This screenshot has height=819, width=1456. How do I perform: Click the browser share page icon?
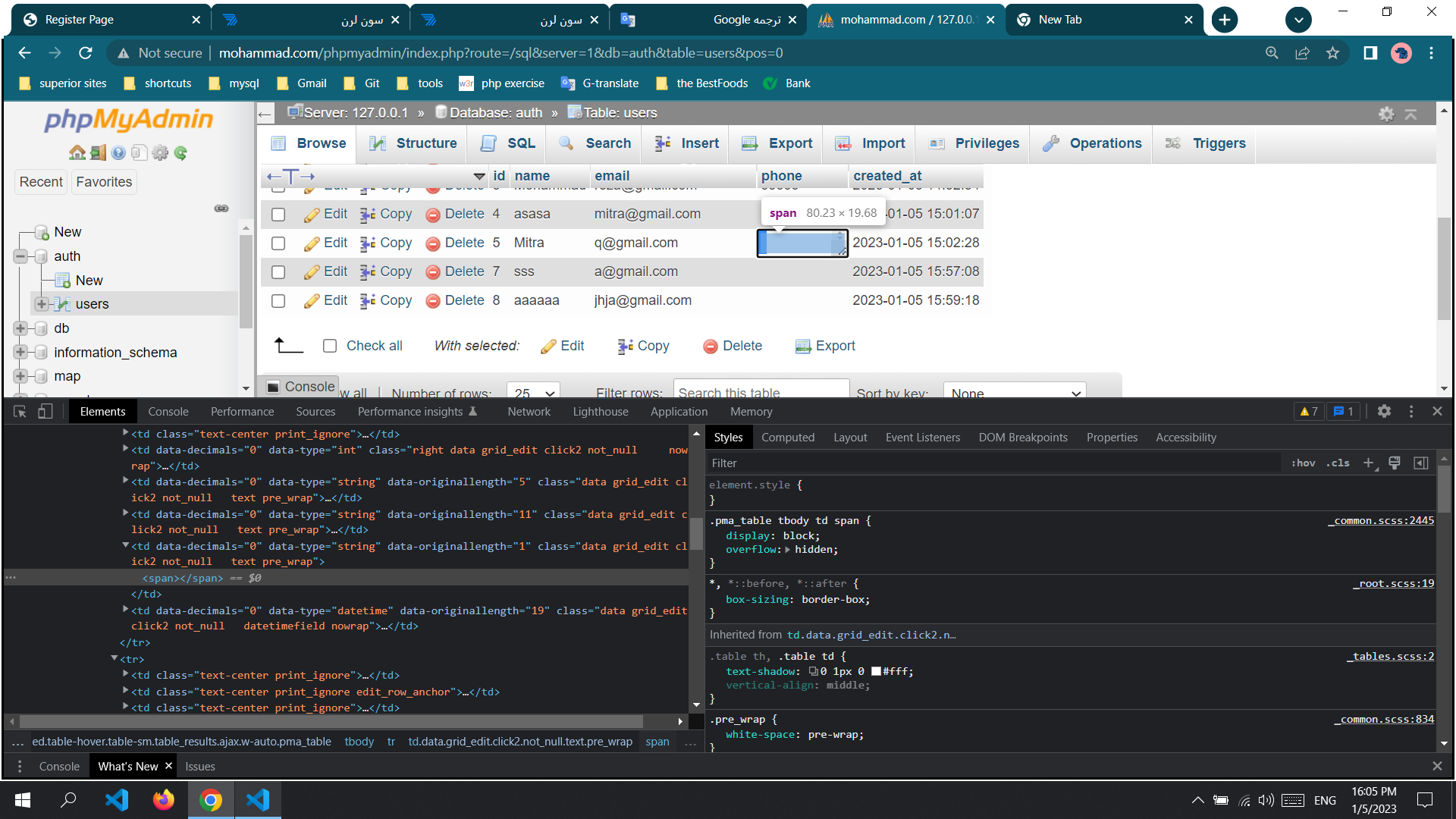[x=1302, y=53]
